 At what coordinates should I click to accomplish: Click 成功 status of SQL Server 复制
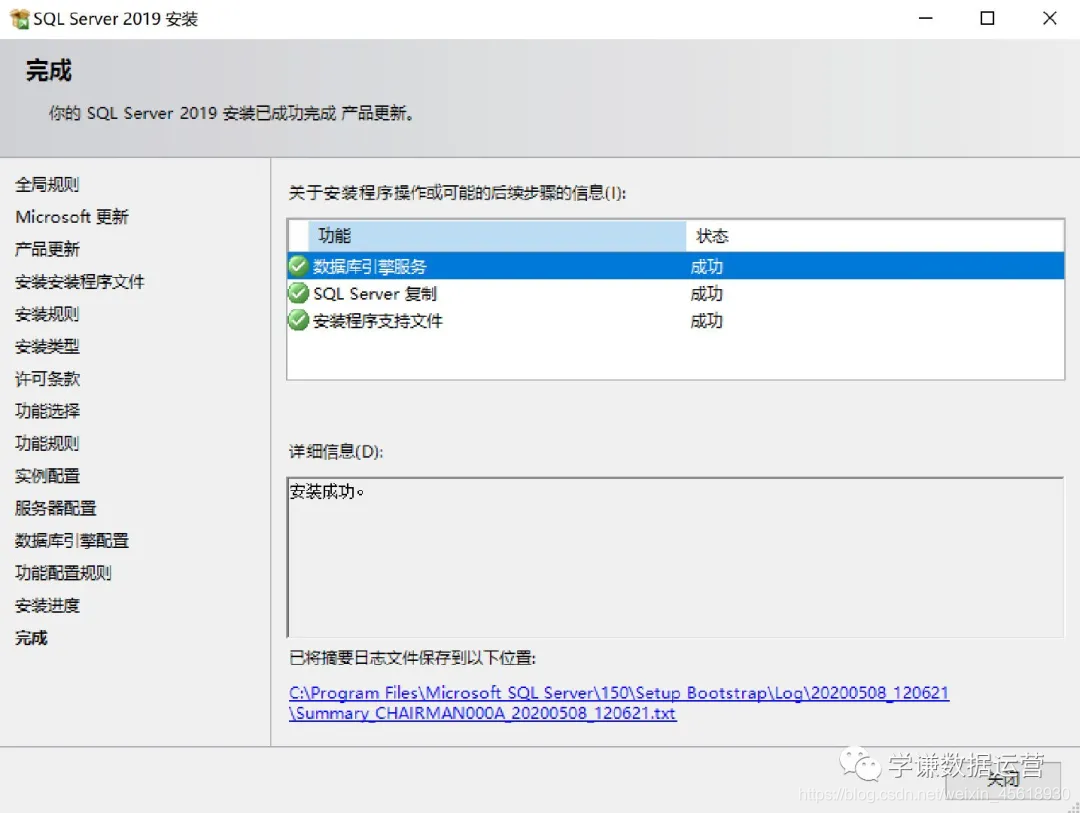(706, 294)
